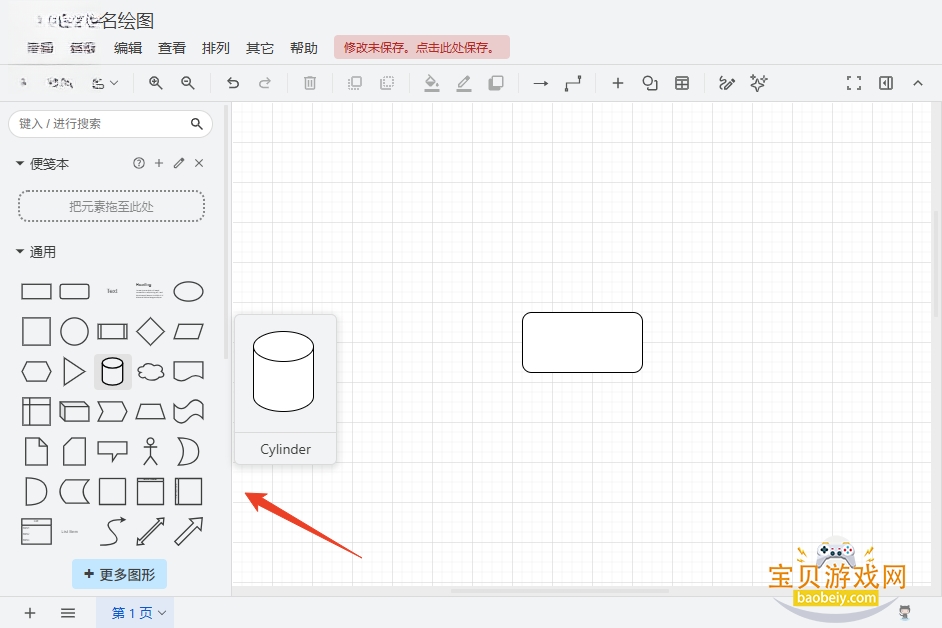Screen dimensions: 942x628
Task: Collapse the toolbar with up chevron
Action: (x=917, y=83)
